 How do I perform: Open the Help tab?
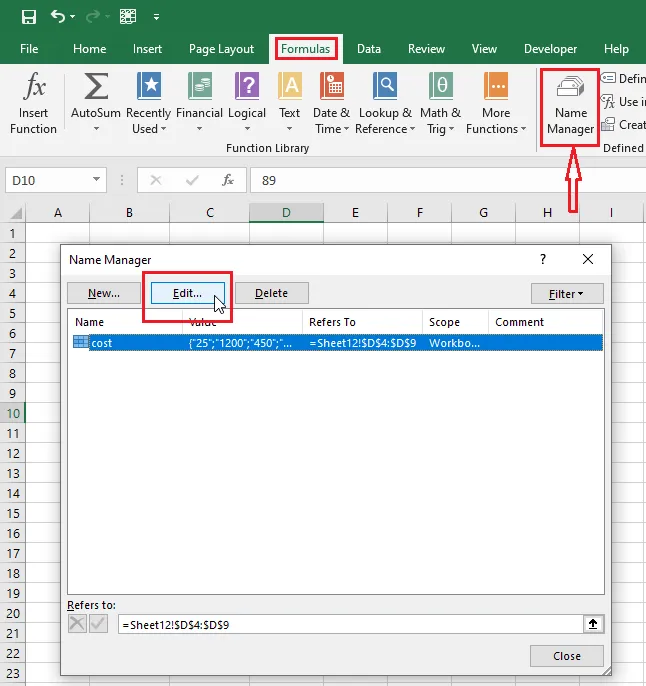[616, 49]
